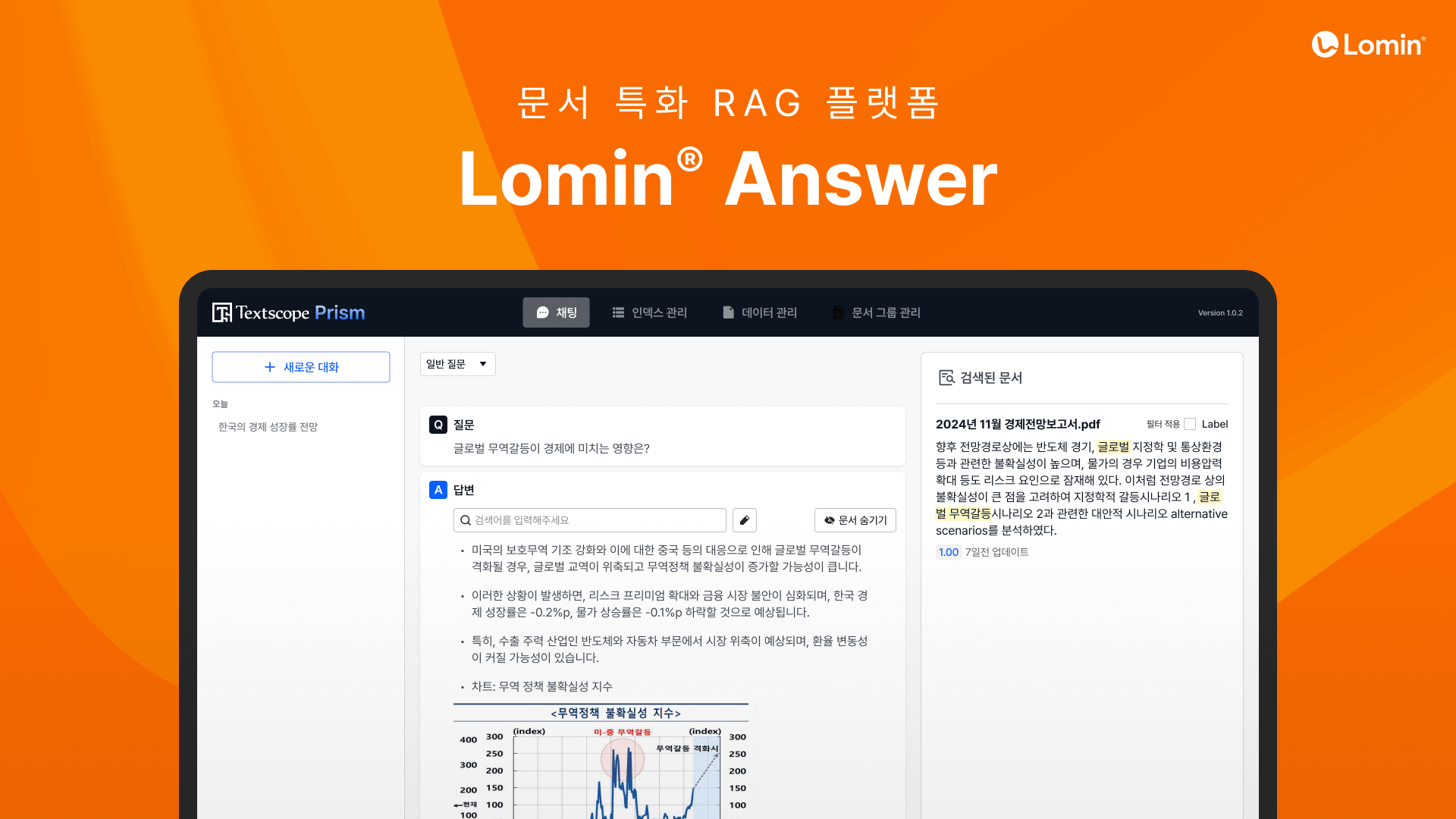Toggle the 필터 적용 Label checkbox
Viewport: 1456px width, 819px height.
pos(1190,424)
